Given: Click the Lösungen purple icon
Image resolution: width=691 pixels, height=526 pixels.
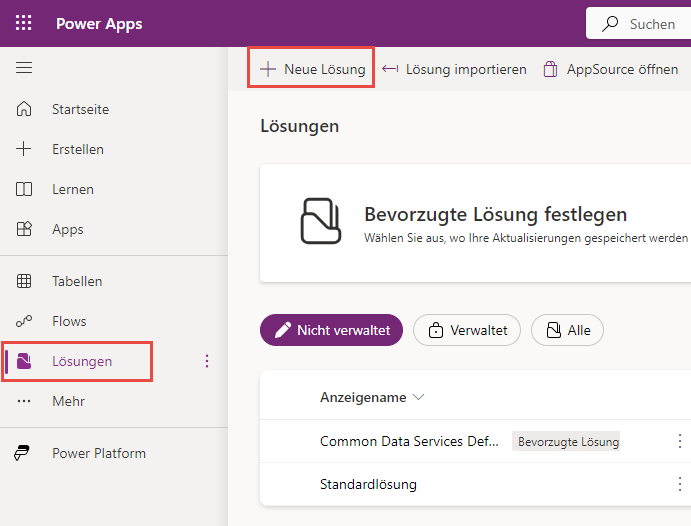Looking at the screenshot, I should click(24, 361).
